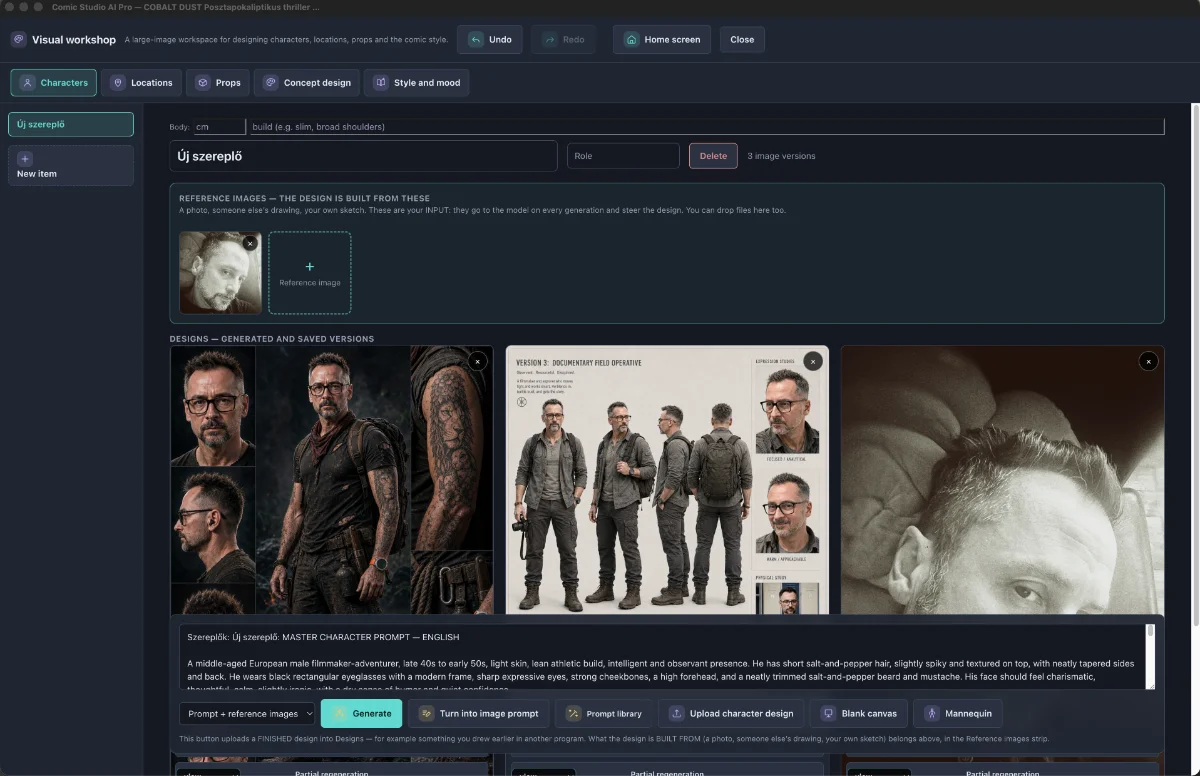Open the reference photo thumbnail
The height and width of the screenshot is (776, 1200).
point(220,273)
